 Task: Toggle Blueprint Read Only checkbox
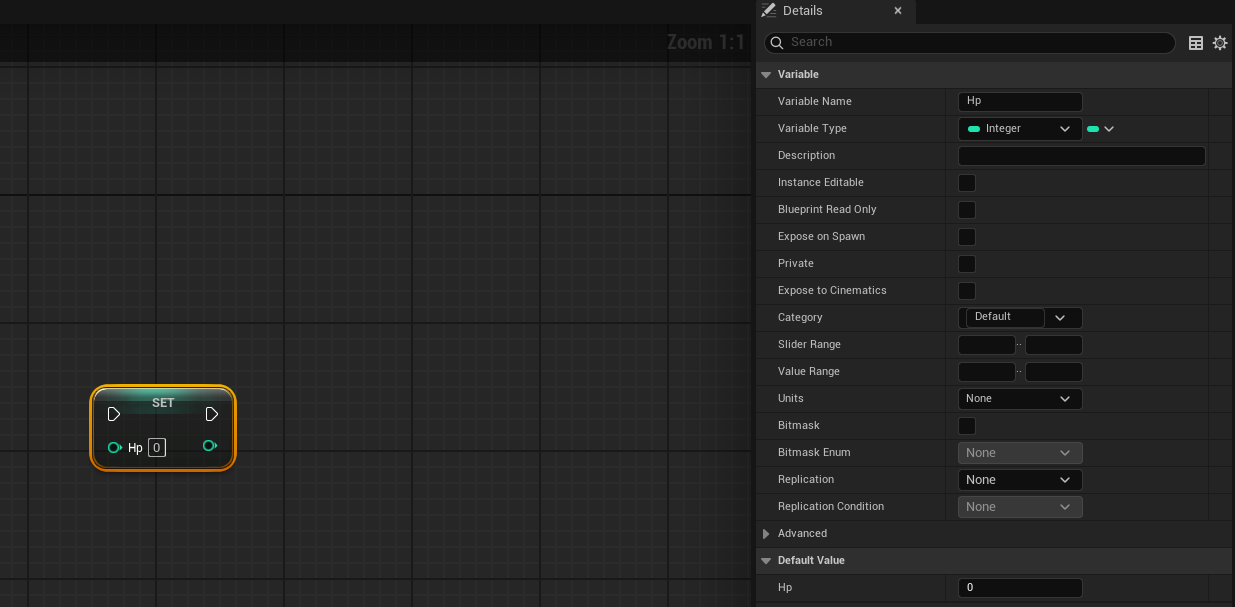(967, 210)
